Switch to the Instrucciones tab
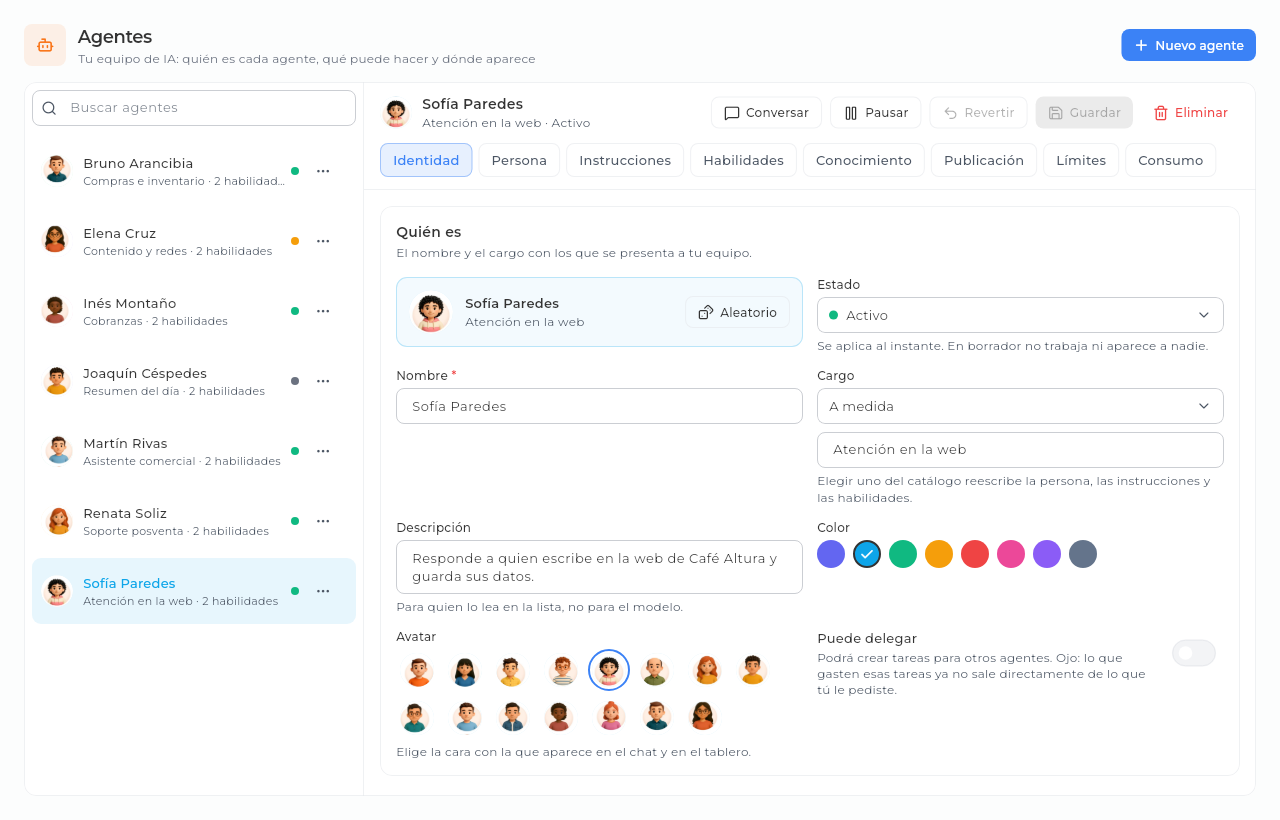 [x=625, y=160]
